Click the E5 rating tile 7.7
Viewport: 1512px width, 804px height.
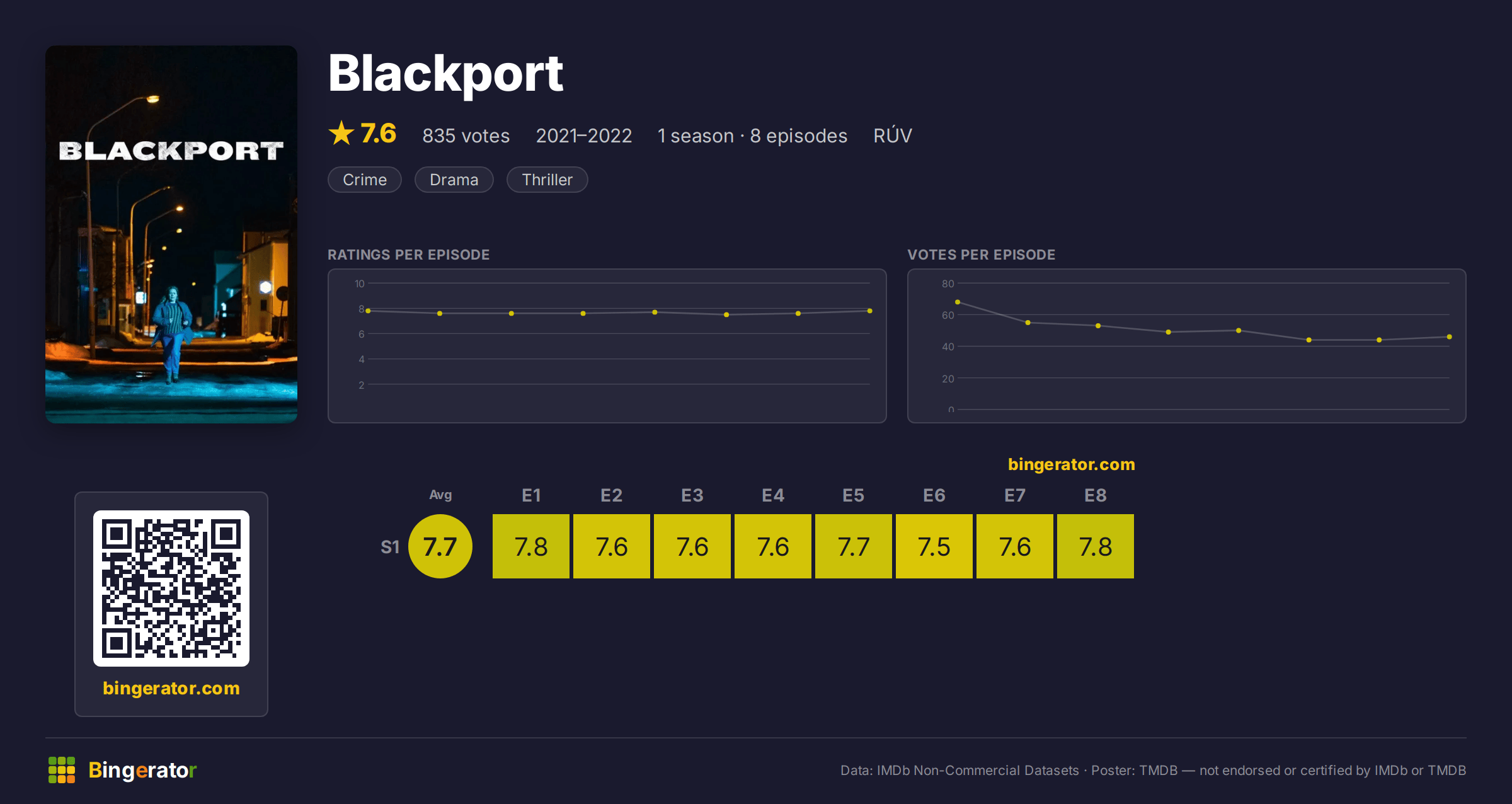pos(854,546)
